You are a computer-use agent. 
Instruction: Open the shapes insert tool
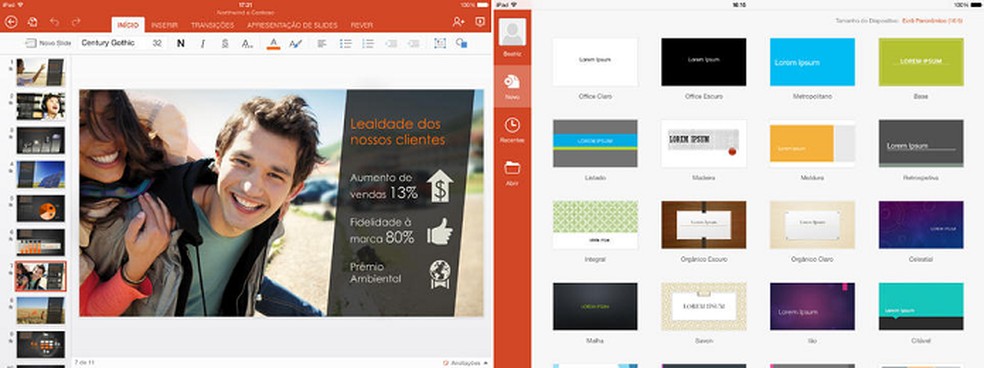[x=462, y=43]
